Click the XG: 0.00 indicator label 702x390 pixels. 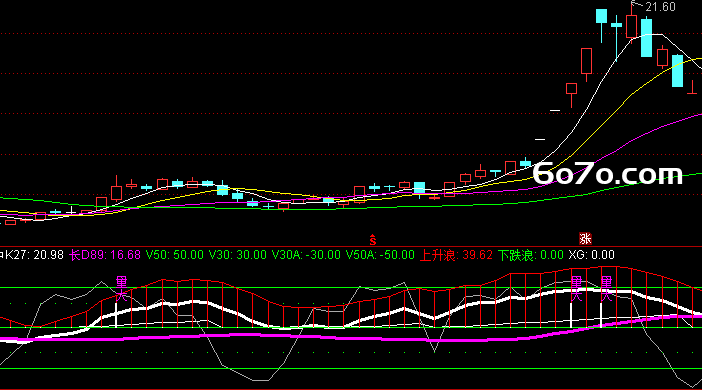pos(591,255)
